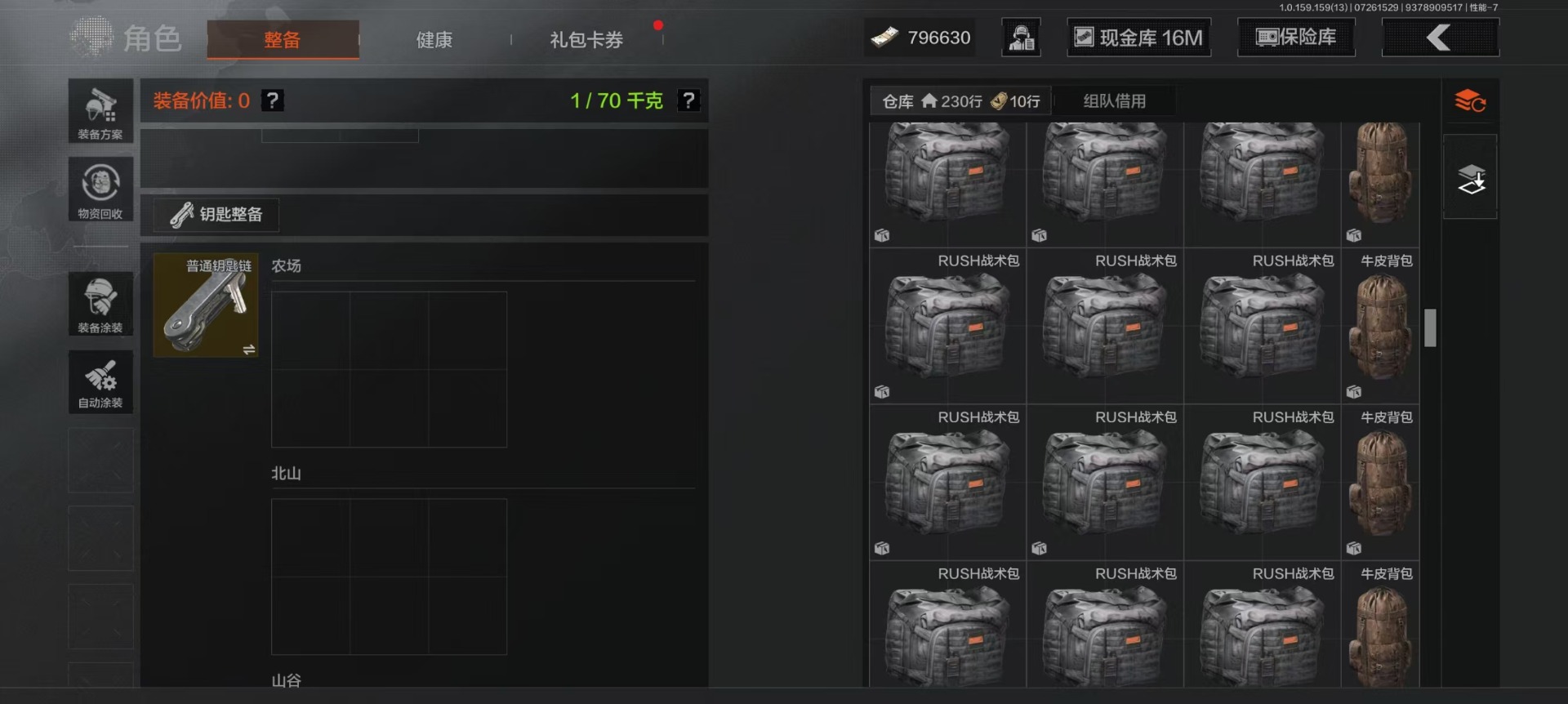The image size is (1568, 704).
Task: Click the character avatar icon near cash
Action: (1021, 38)
